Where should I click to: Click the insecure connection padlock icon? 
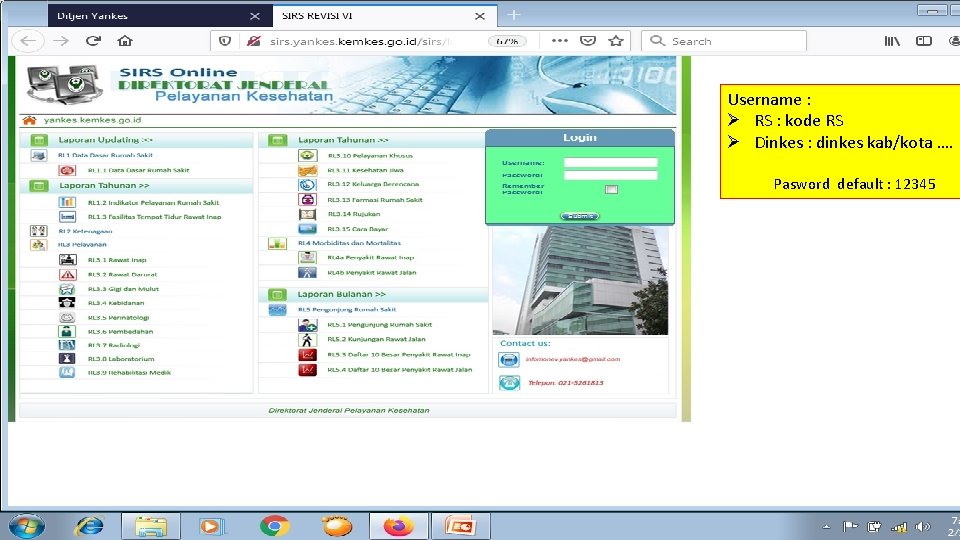[x=253, y=41]
